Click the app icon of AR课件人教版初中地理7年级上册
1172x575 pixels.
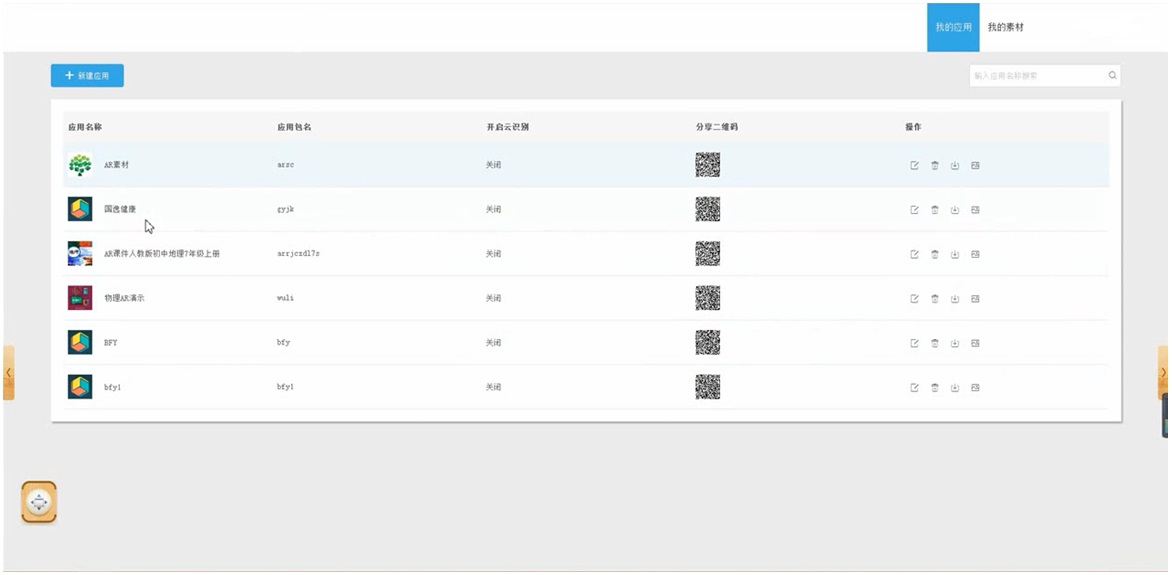click(x=80, y=253)
